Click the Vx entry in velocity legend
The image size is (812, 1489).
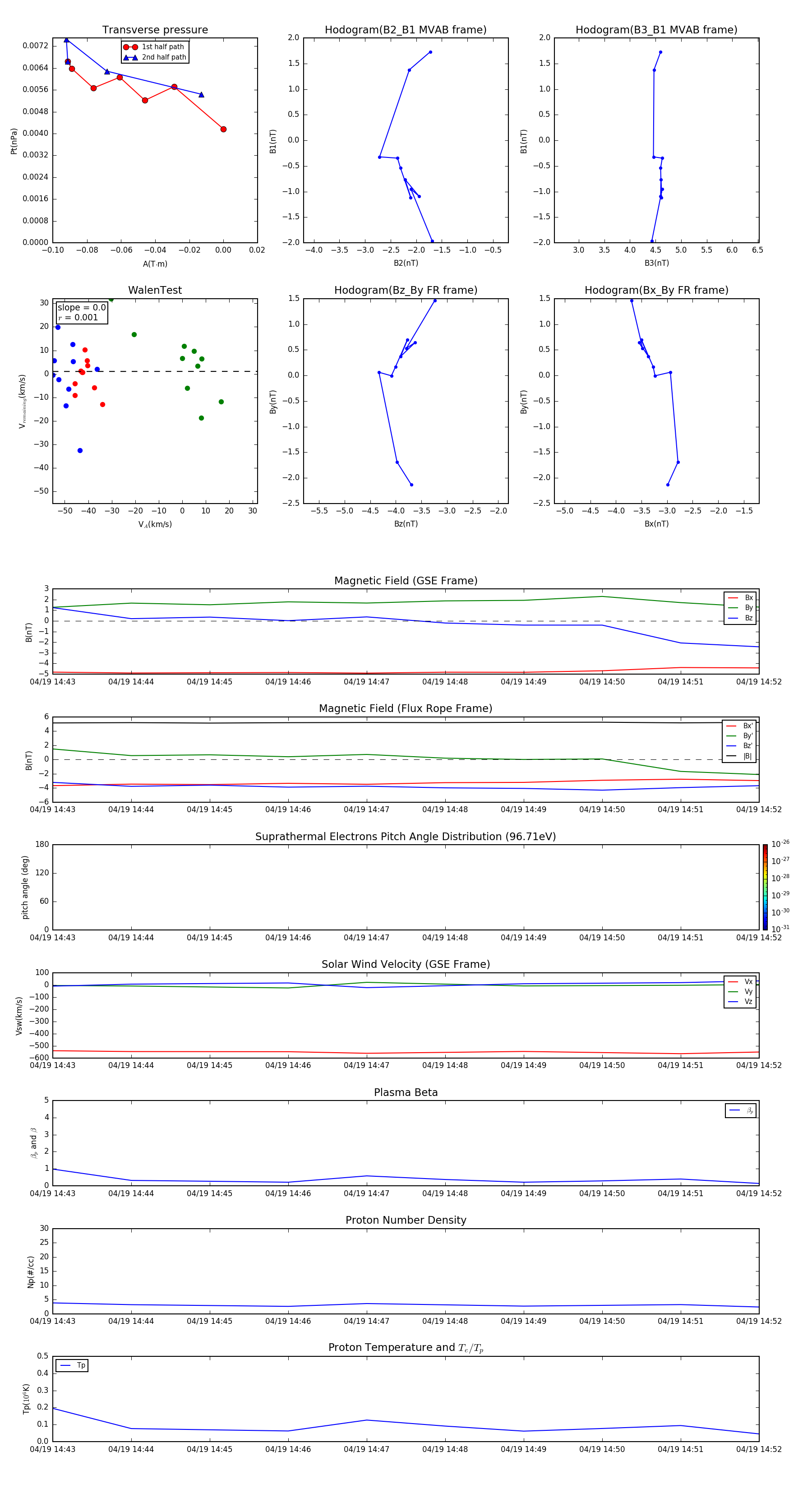pyautogui.click(x=740, y=982)
